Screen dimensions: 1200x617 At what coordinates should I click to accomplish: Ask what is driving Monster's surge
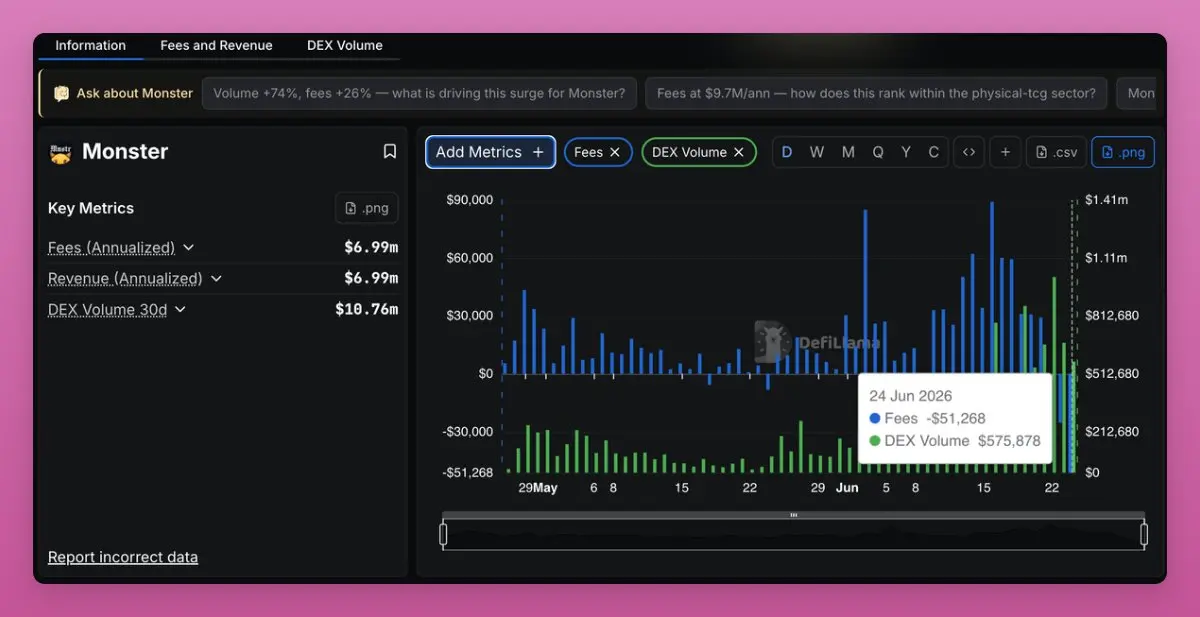[x=420, y=93]
